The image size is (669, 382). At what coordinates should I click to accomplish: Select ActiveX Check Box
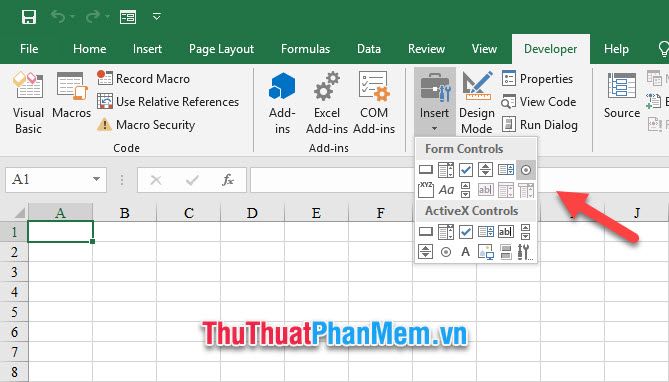tap(465, 232)
